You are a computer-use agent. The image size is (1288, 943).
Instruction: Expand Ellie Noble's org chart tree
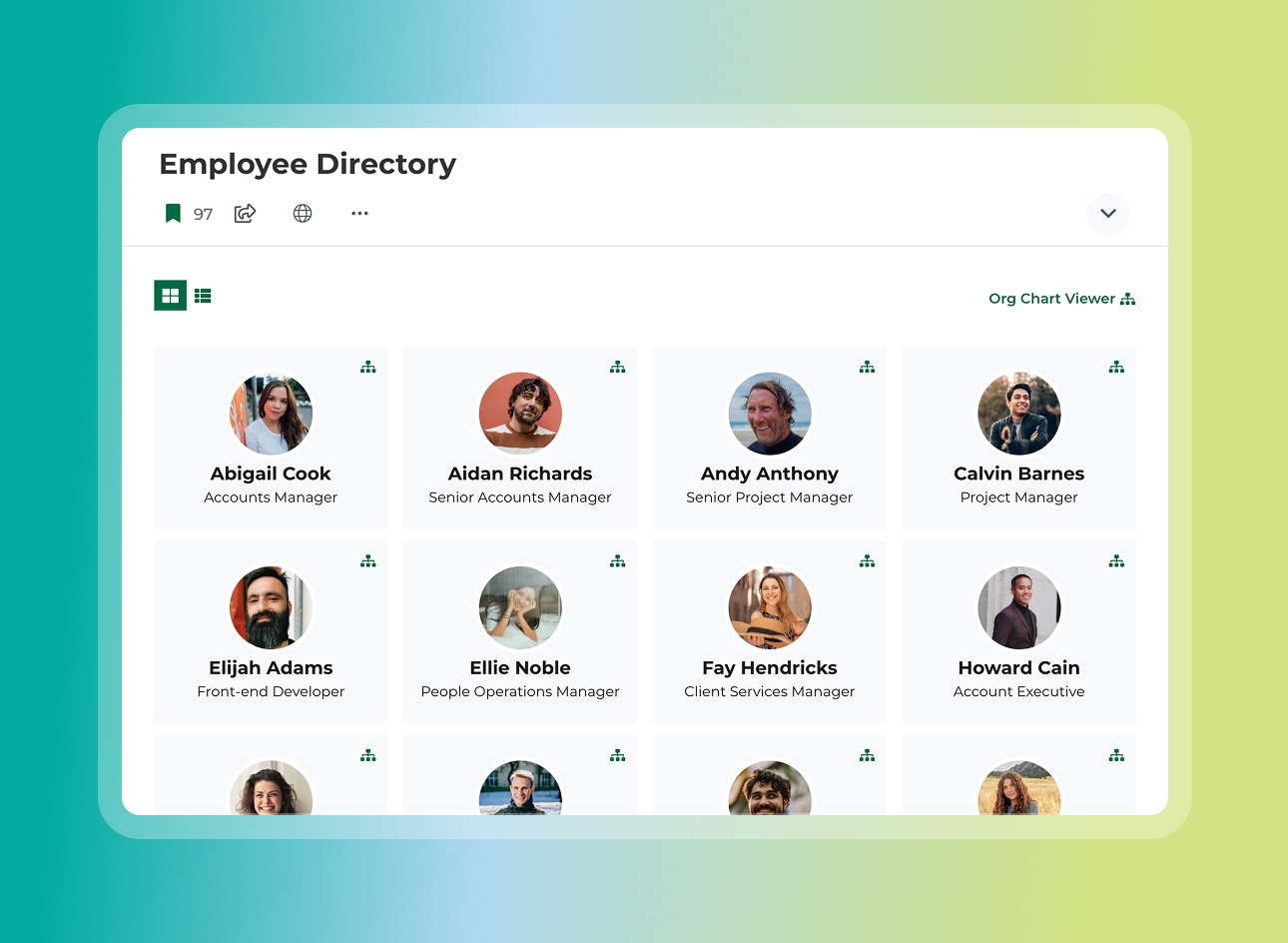(x=617, y=560)
